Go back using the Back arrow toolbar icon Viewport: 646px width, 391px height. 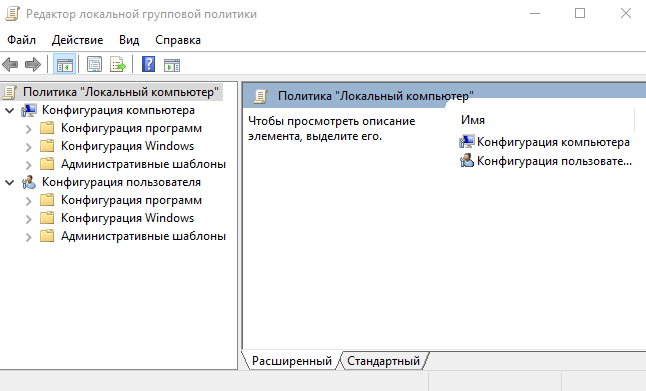tap(10, 65)
